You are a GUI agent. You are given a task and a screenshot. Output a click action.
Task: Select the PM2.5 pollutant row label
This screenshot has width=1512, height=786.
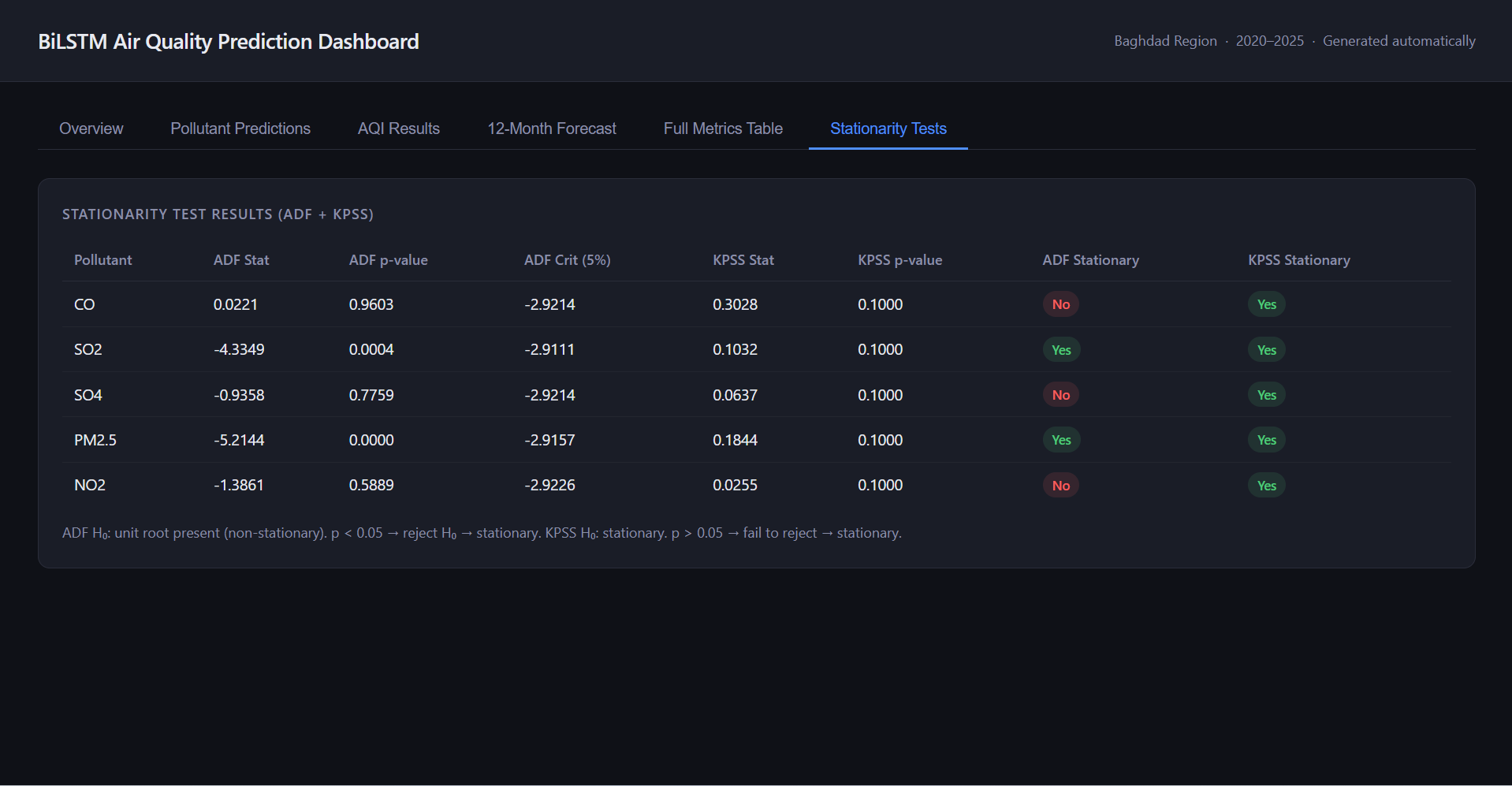click(x=95, y=440)
